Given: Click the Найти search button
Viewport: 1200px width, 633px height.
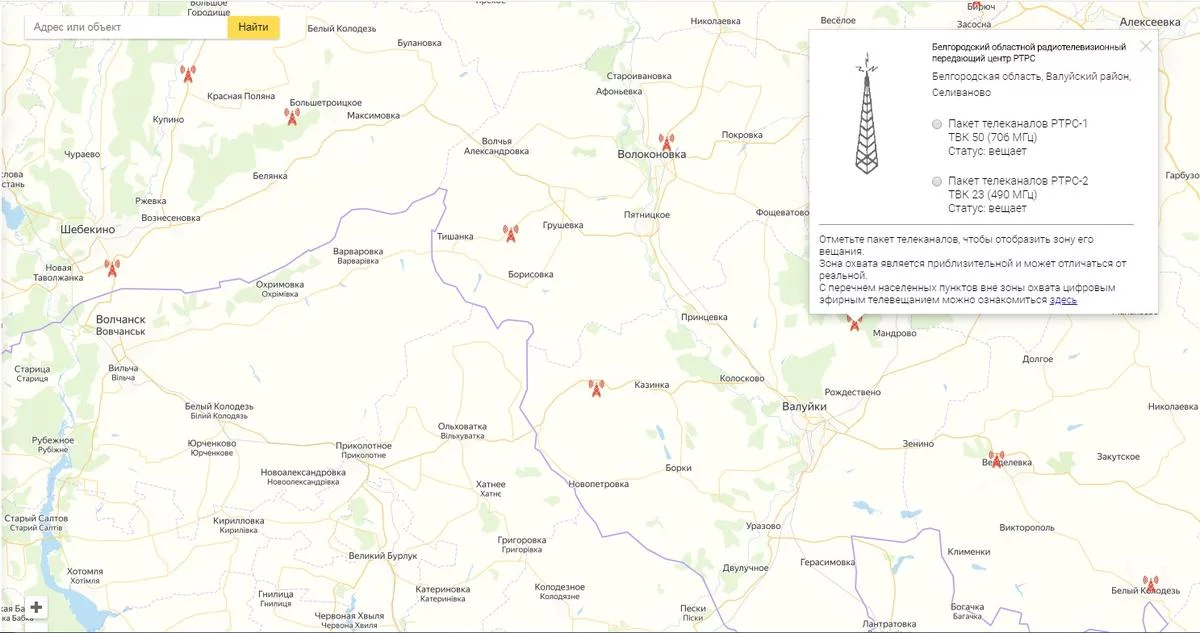Looking at the screenshot, I should pyautogui.click(x=253, y=27).
